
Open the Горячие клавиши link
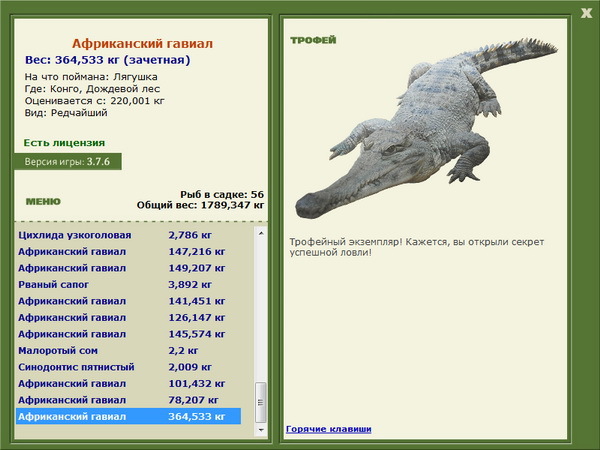point(329,429)
